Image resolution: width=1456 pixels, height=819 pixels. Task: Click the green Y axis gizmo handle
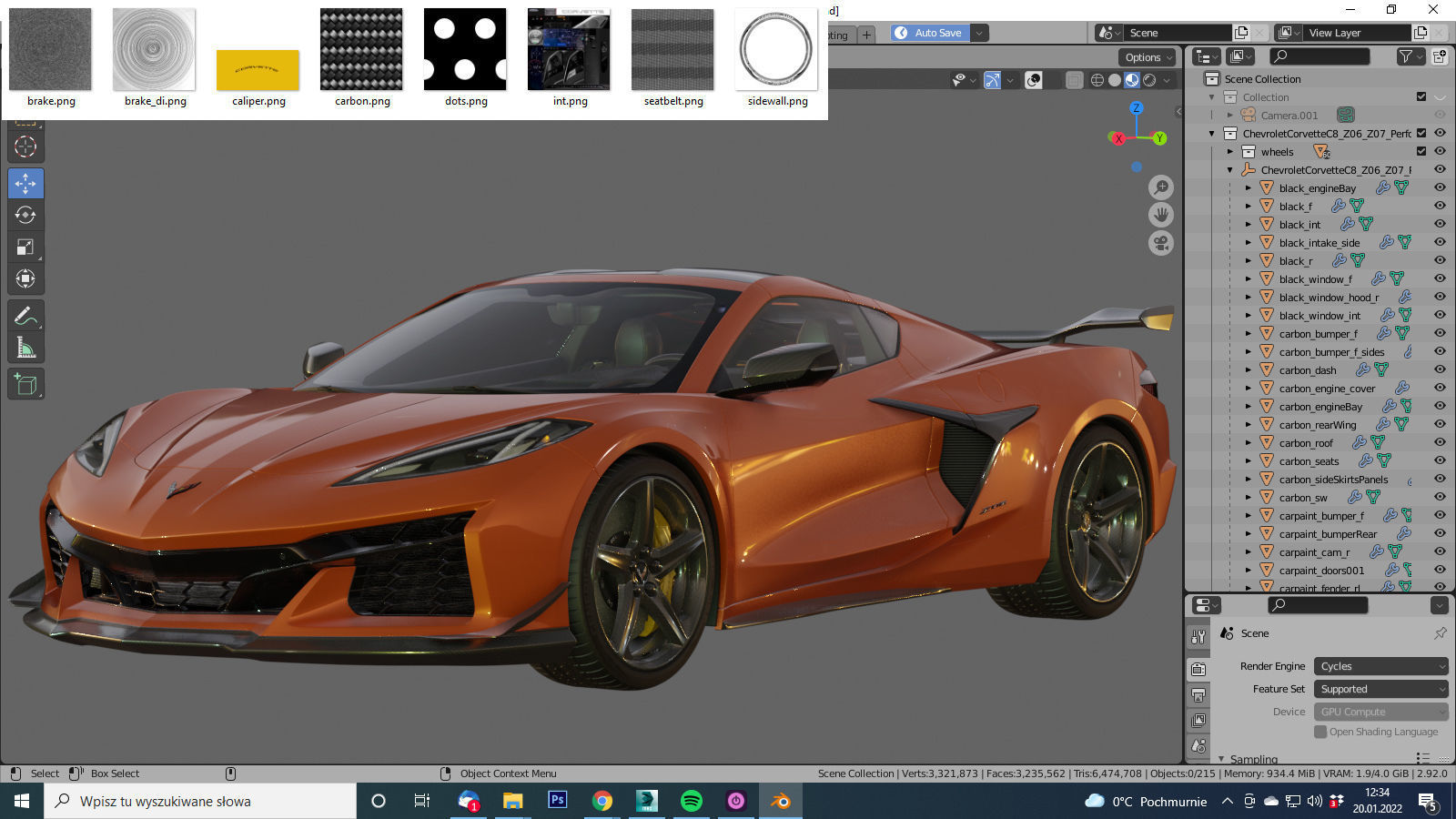tap(1159, 138)
